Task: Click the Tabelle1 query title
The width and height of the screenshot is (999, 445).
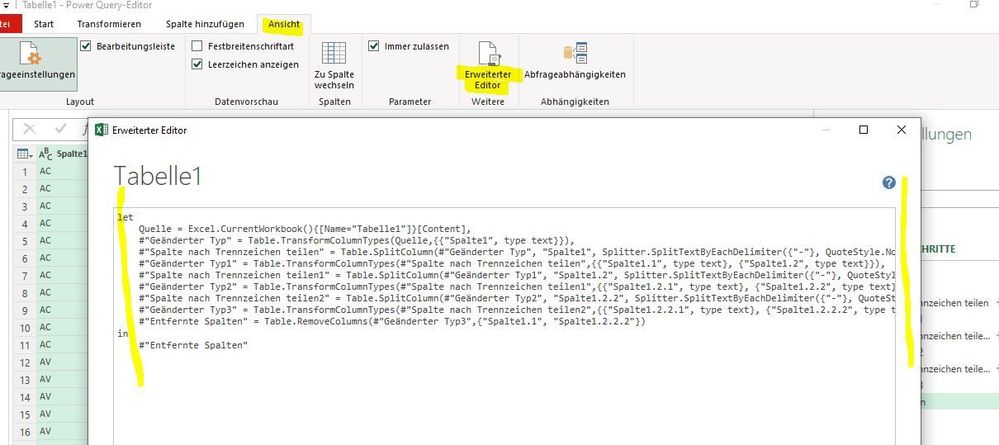Action: (x=157, y=176)
